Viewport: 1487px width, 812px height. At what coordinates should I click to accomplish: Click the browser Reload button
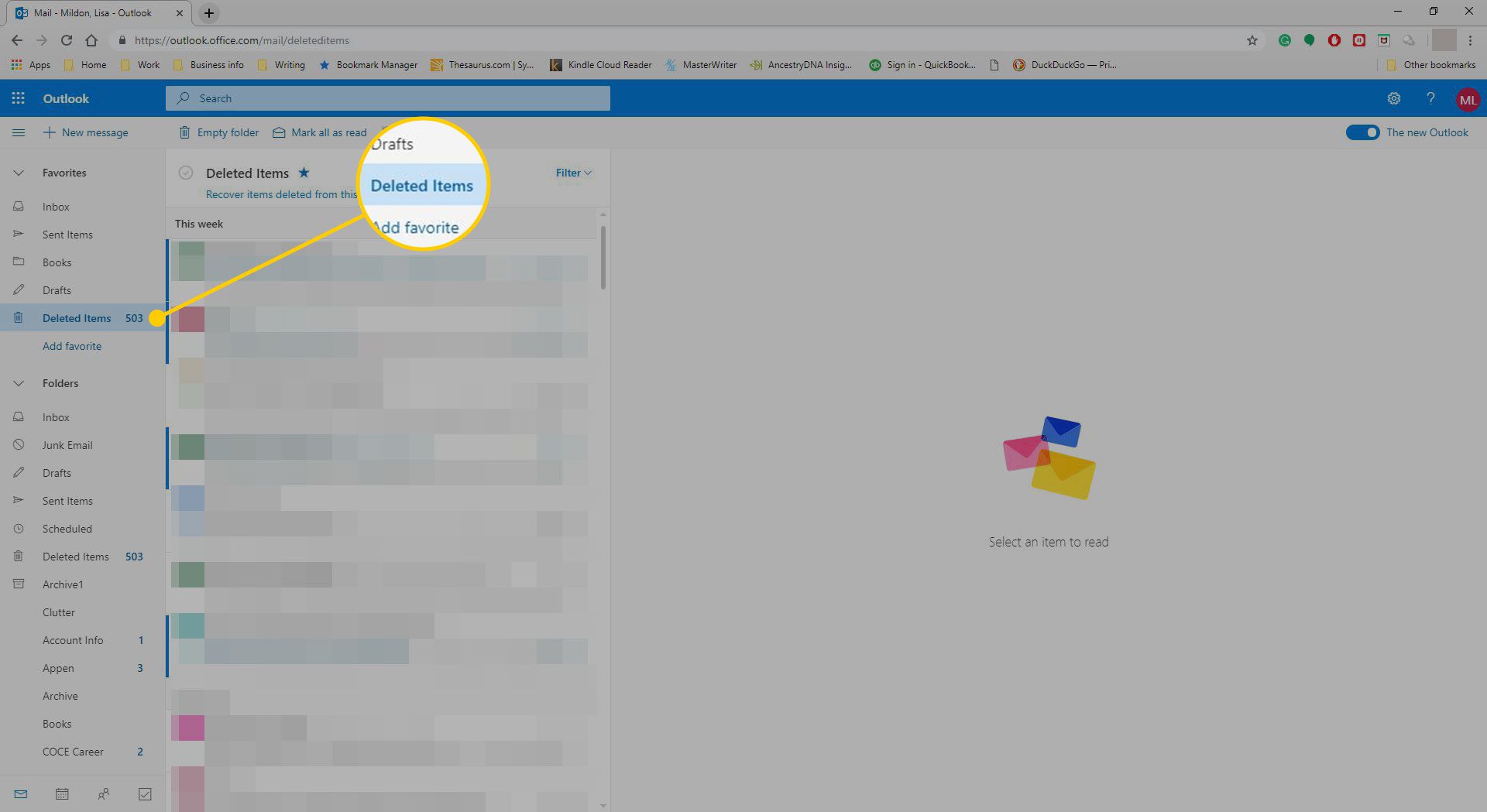(67, 40)
